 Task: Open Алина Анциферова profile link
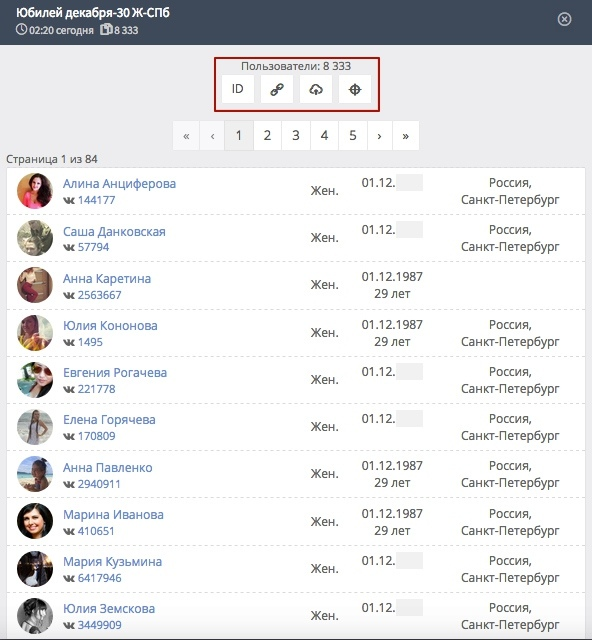coord(119,184)
